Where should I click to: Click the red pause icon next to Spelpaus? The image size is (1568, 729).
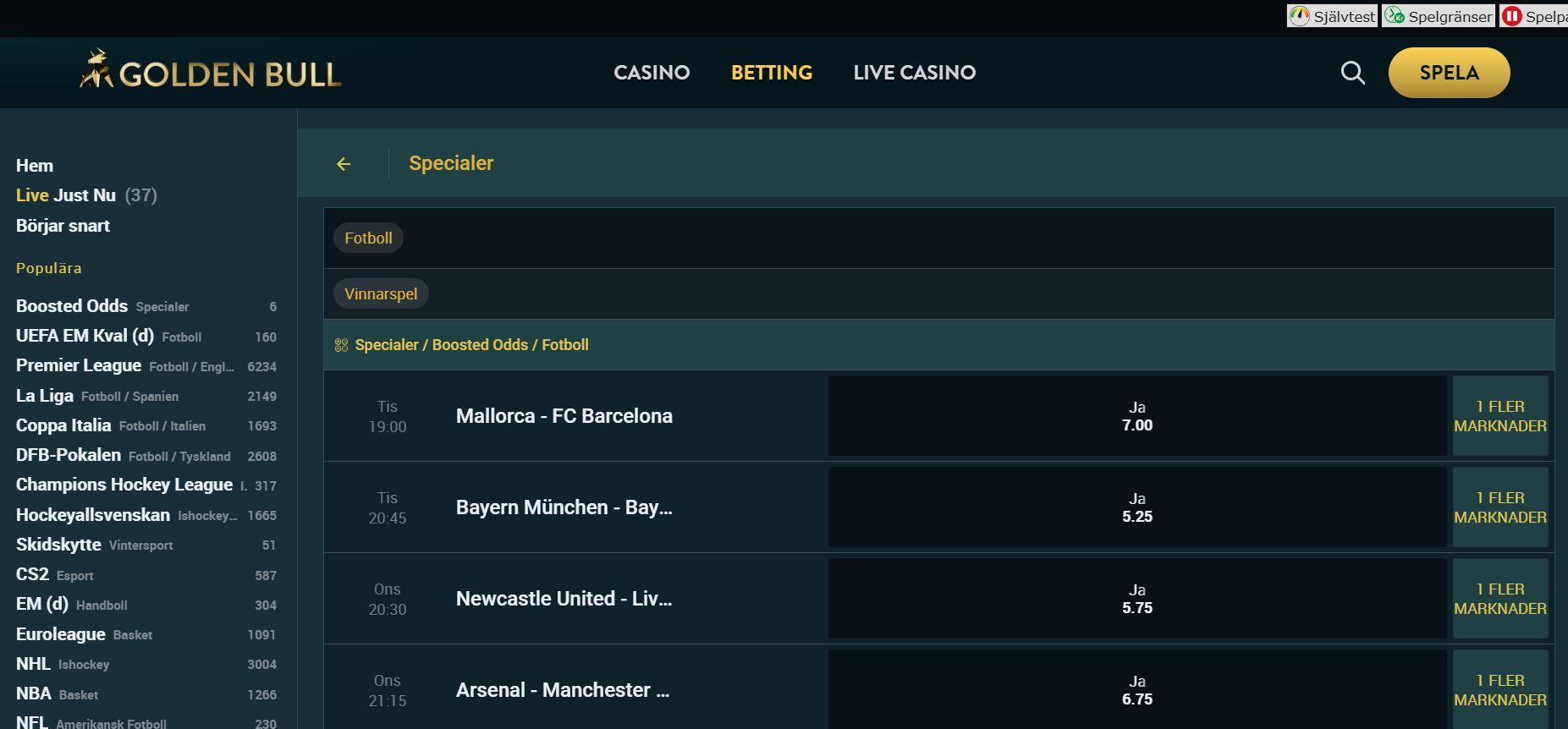pyautogui.click(x=1512, y=14)
